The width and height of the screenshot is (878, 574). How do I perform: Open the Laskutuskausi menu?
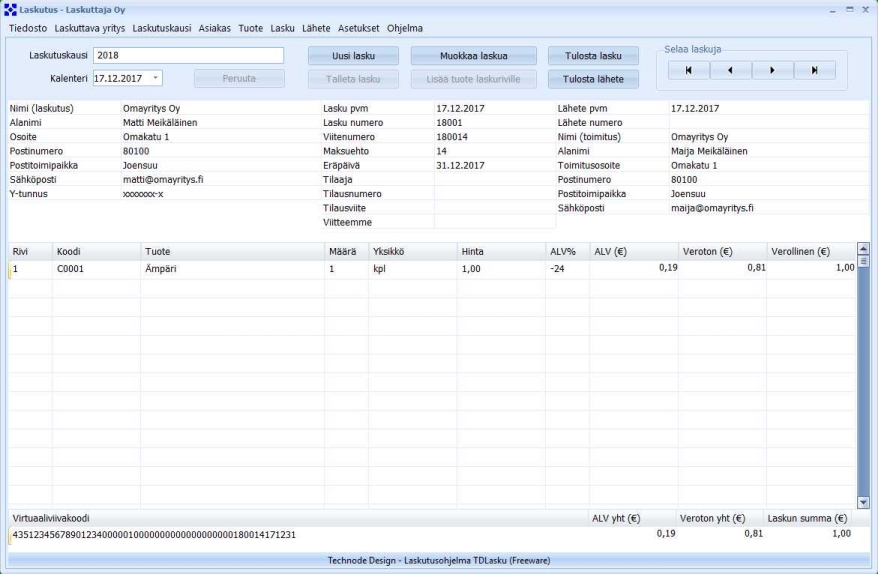coord(162,28)
